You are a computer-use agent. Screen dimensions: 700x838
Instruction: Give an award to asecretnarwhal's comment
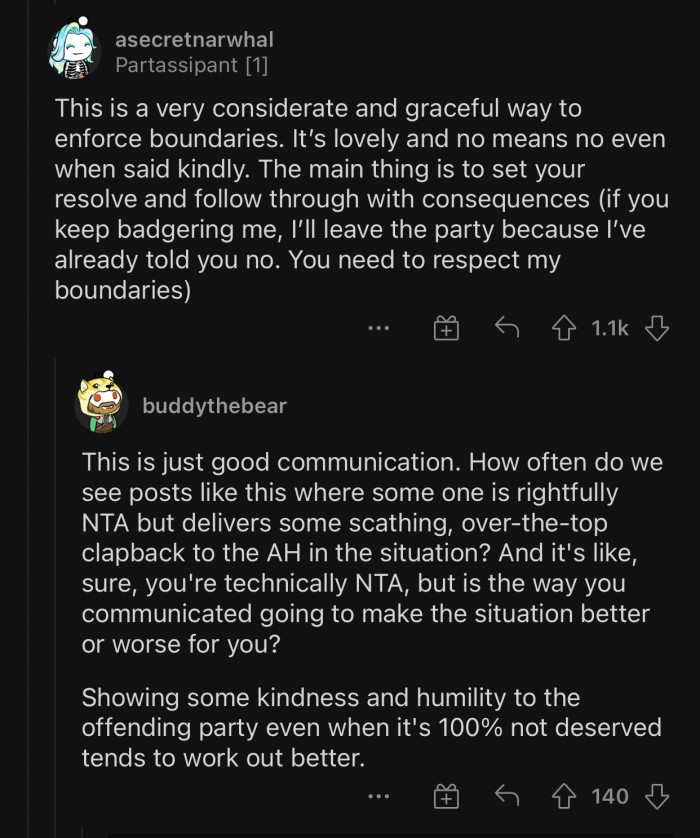tap(446, 326)
